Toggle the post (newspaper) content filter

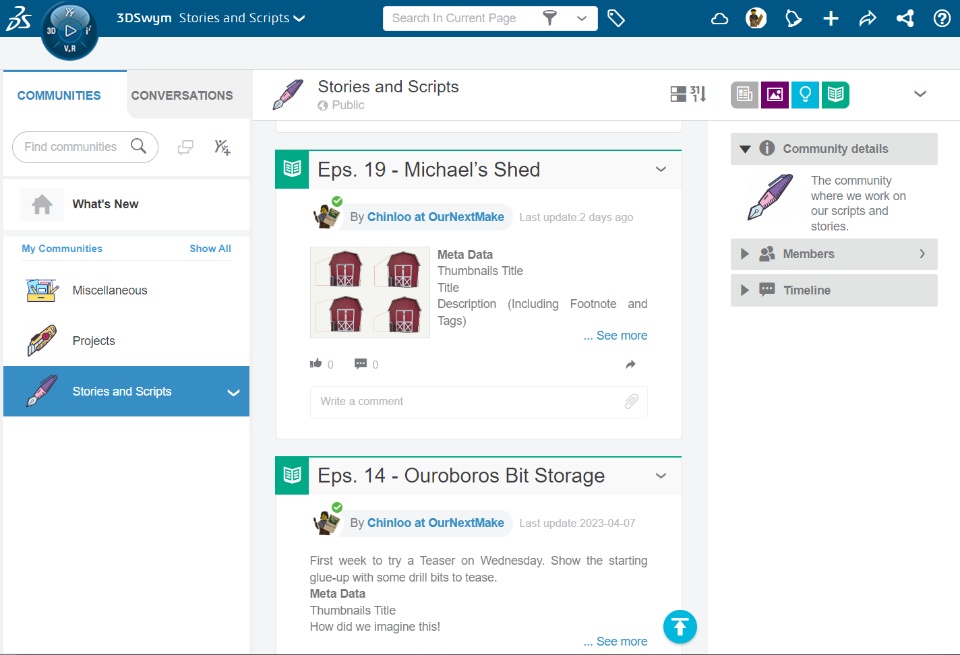745,95
